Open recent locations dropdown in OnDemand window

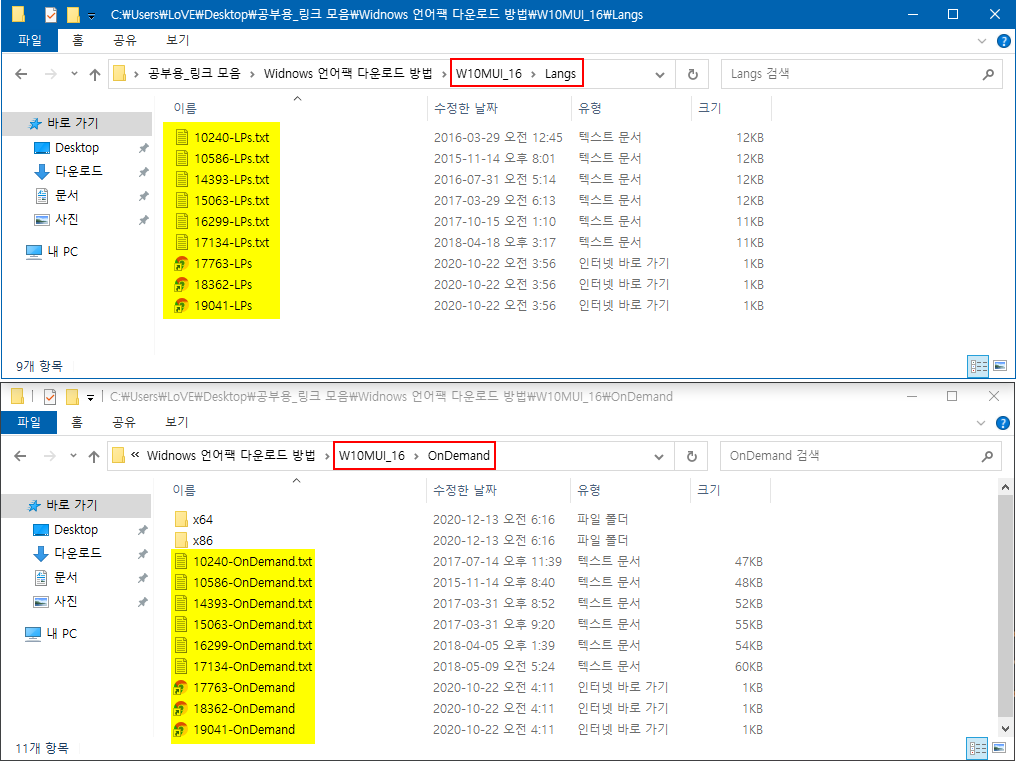point(73,456)
